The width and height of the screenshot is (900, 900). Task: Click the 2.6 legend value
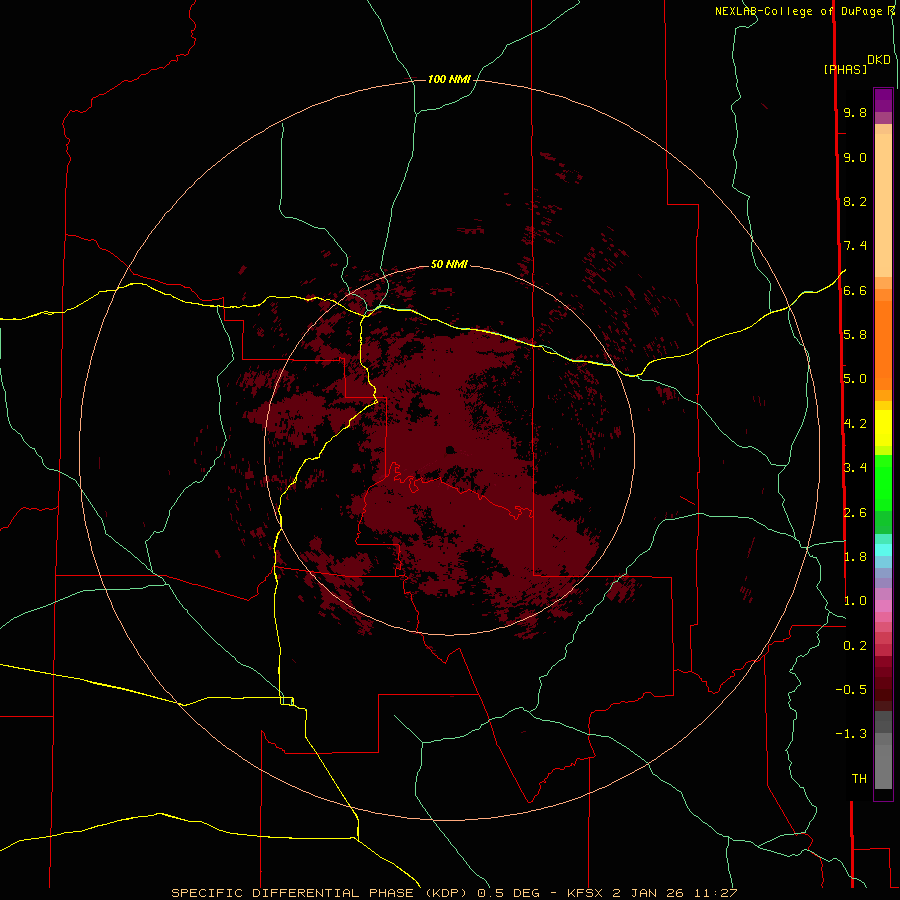click(855, 513)
